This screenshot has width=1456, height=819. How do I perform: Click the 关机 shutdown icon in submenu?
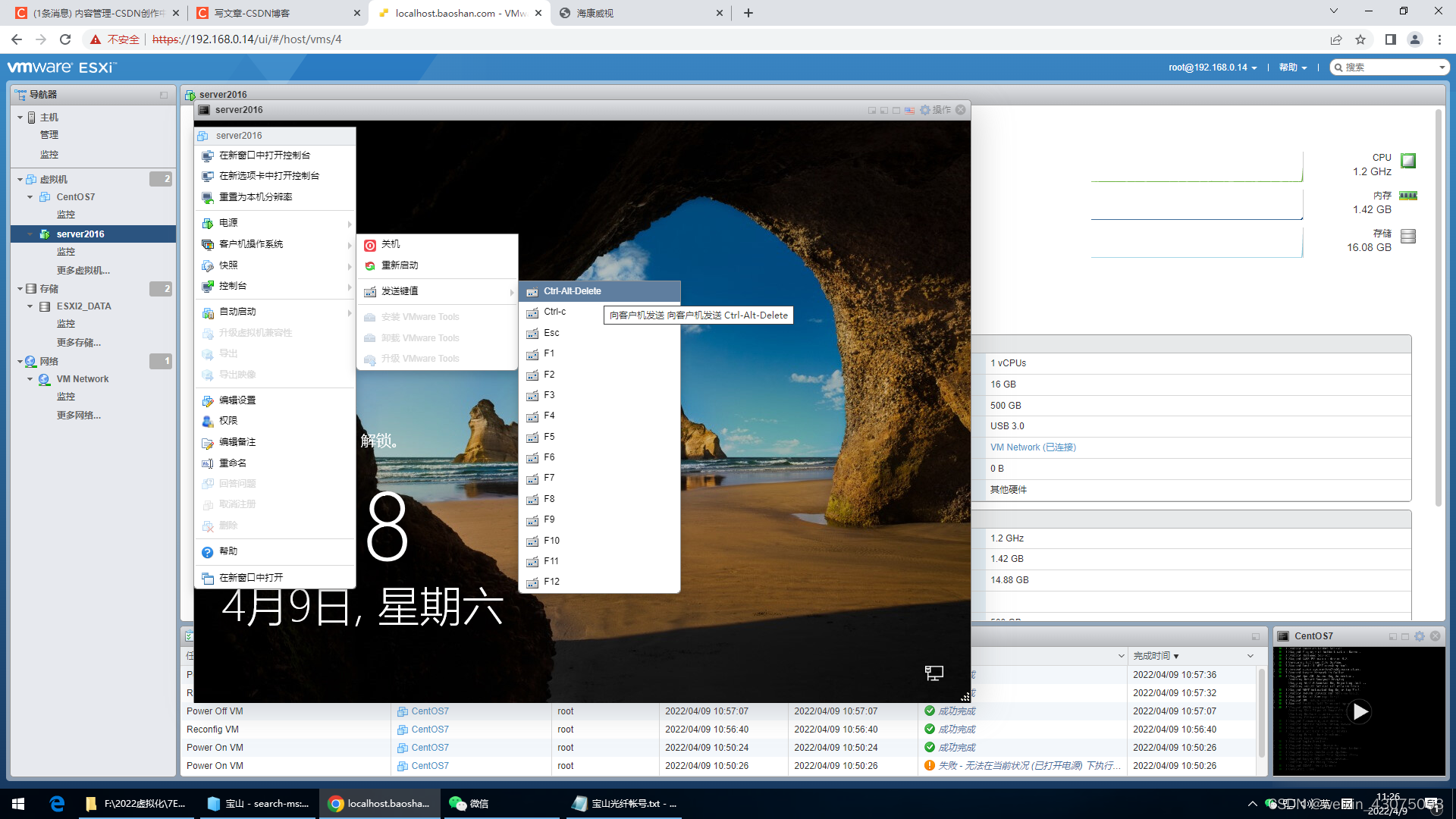[x=370, y=245]
